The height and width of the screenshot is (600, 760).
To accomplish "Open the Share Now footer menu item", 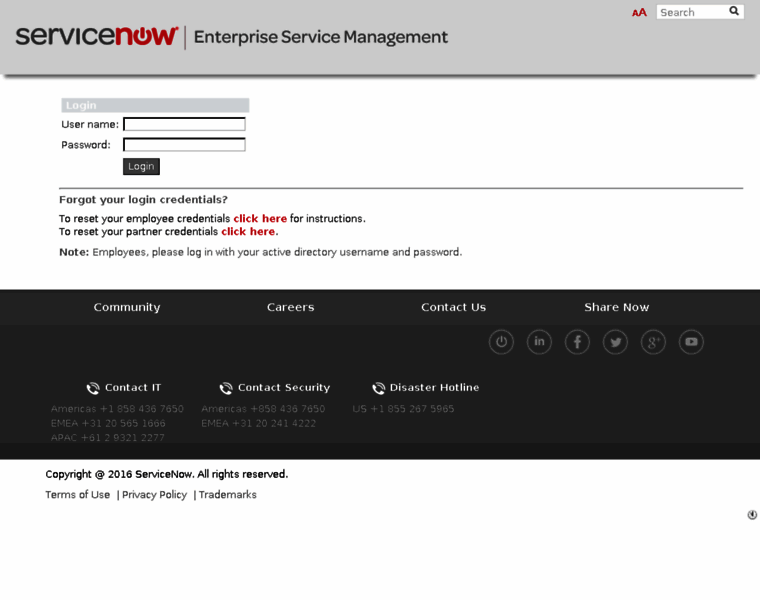I will 617,307.
